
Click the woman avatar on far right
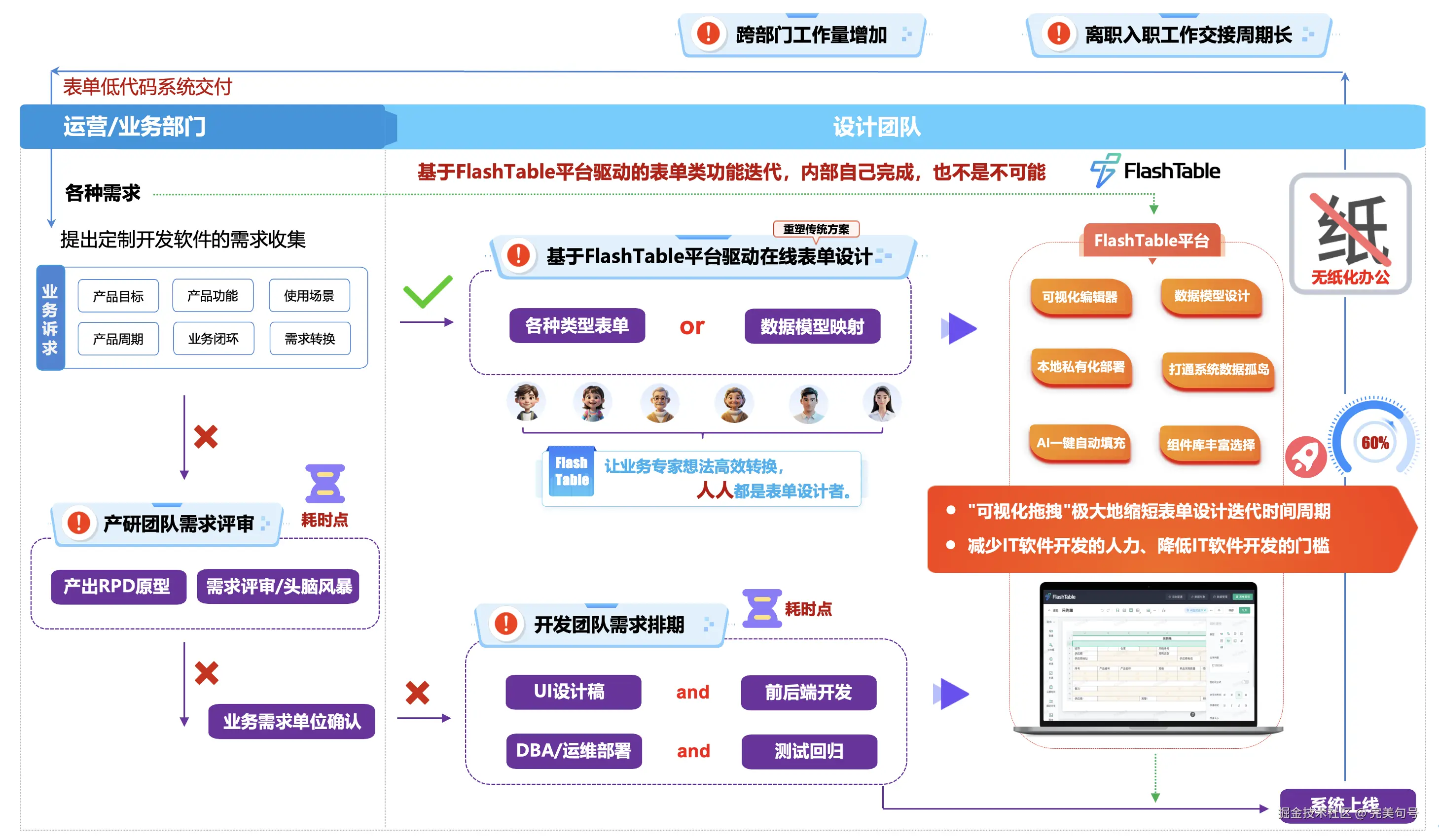pyautogui.click(x=882, y=402)
